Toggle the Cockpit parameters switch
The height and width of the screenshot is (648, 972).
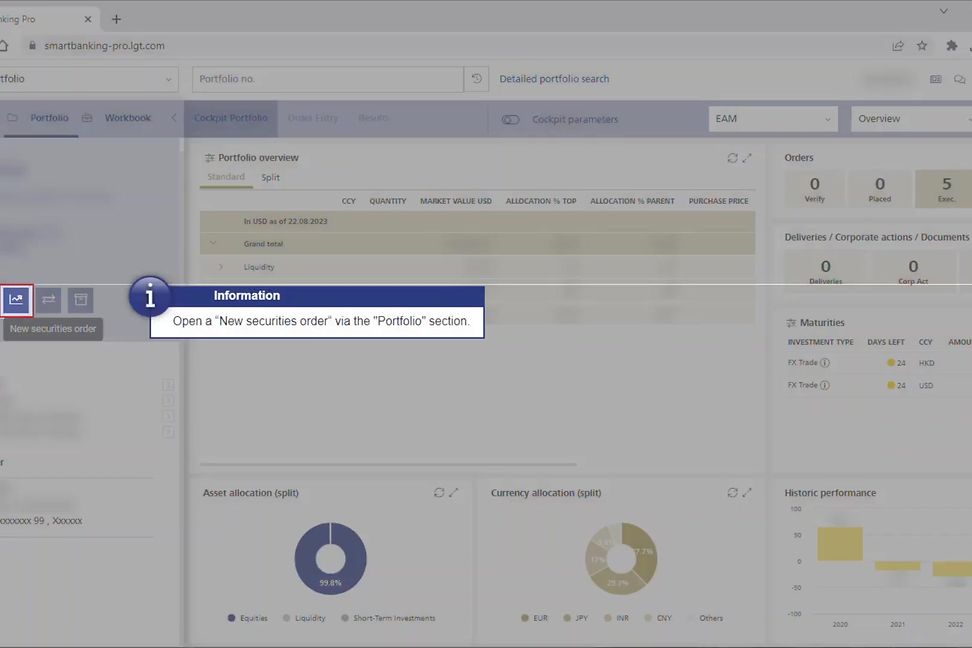pos(510,119)
